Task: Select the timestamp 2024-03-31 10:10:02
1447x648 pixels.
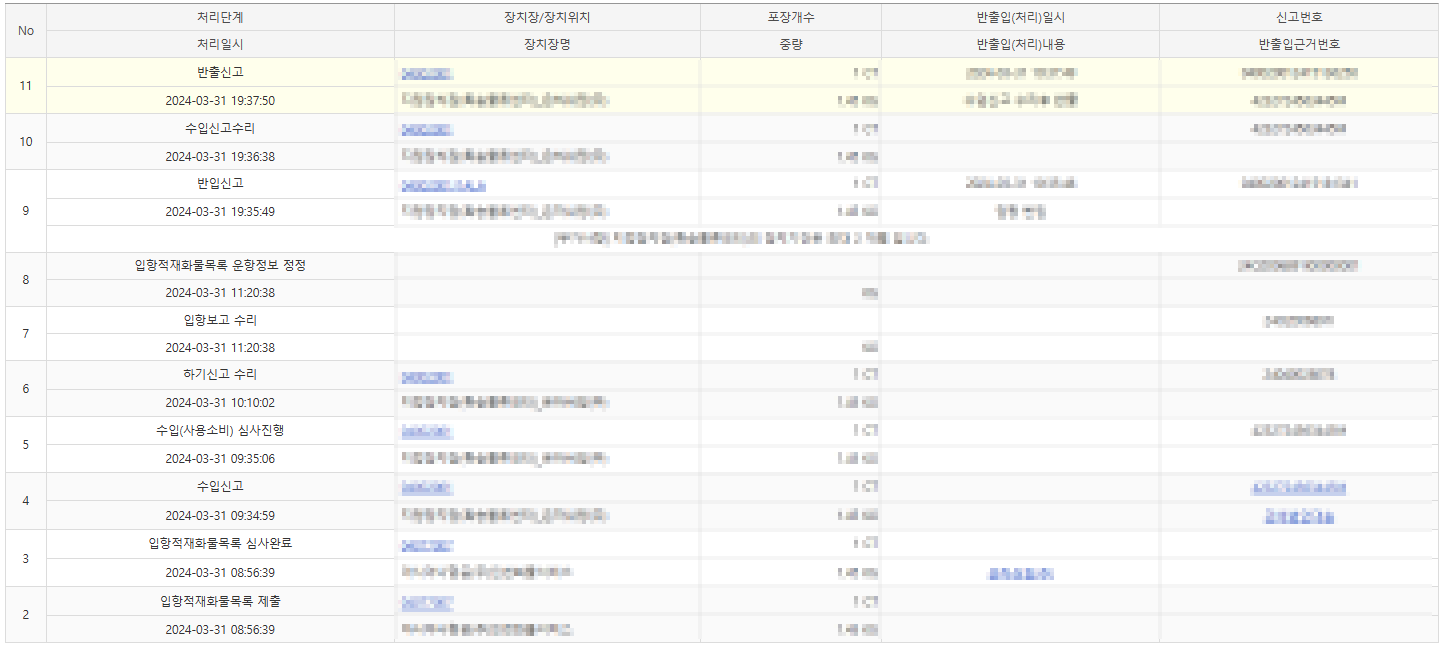Action: coord(220,403)
